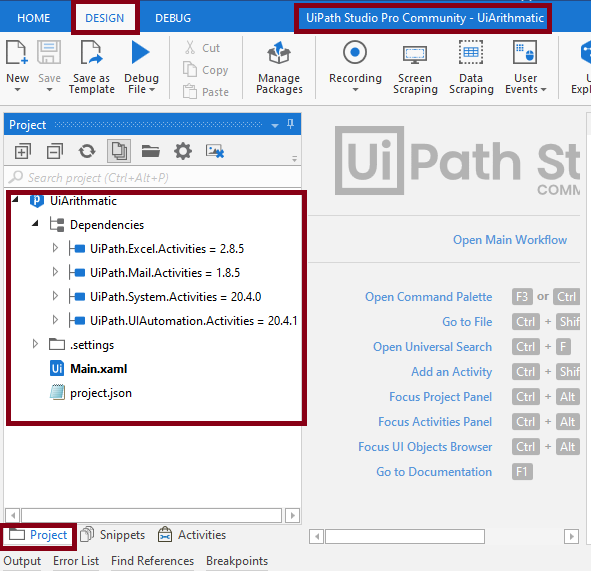Screen dimensions: 591x588
Task: Click the Snippets tab icon
Action: click(x=87, y=534)
